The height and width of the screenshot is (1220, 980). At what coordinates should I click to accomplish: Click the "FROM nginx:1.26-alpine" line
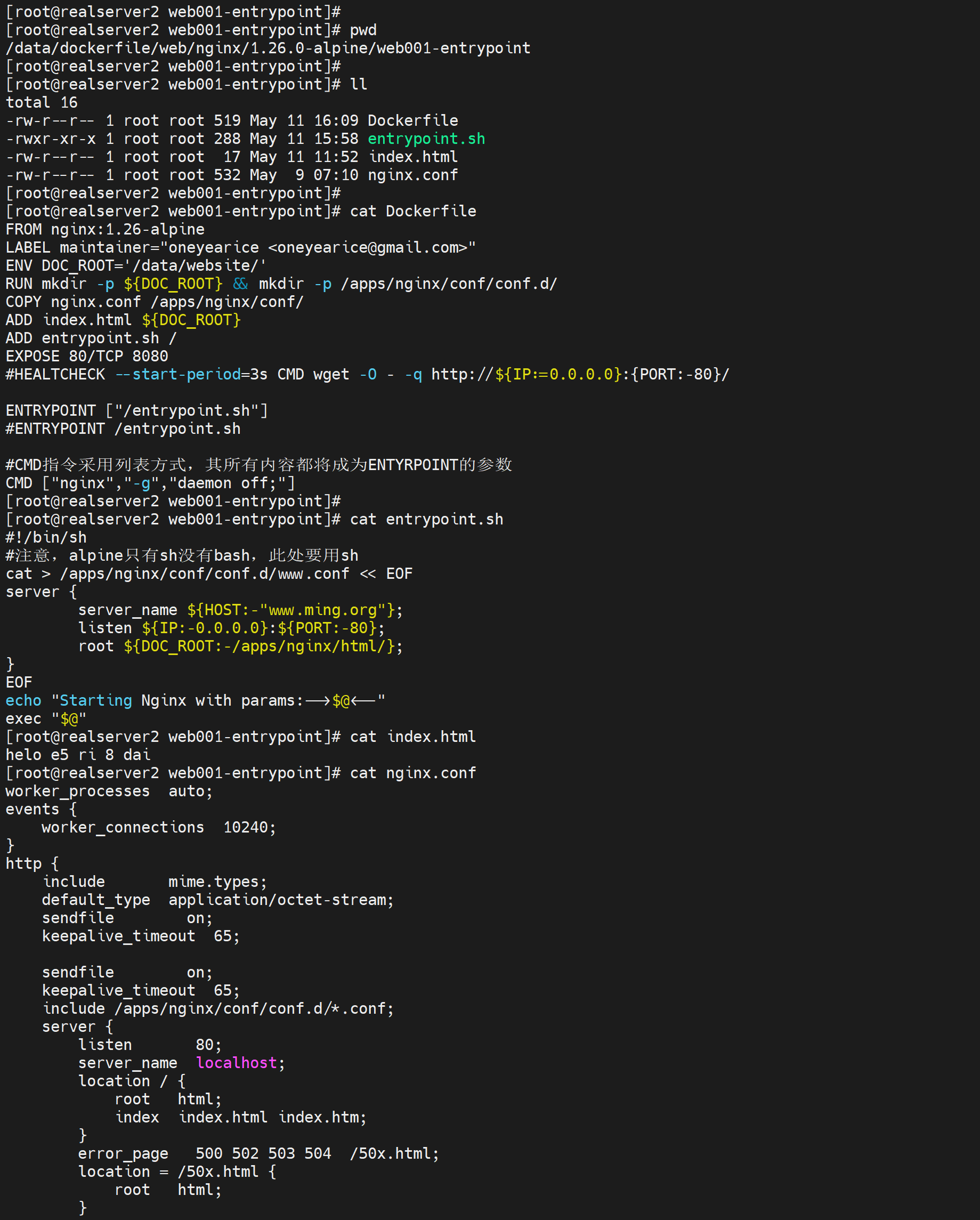(104, 229)
